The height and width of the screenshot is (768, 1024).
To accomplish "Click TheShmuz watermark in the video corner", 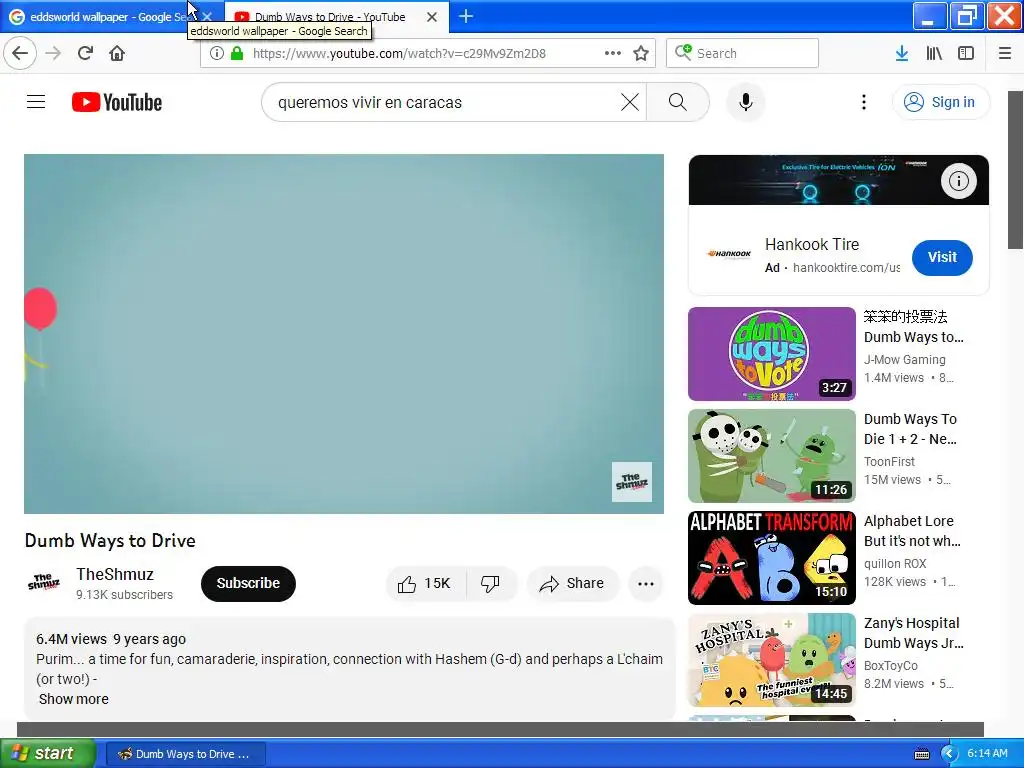I will click(x=632, y=482).
